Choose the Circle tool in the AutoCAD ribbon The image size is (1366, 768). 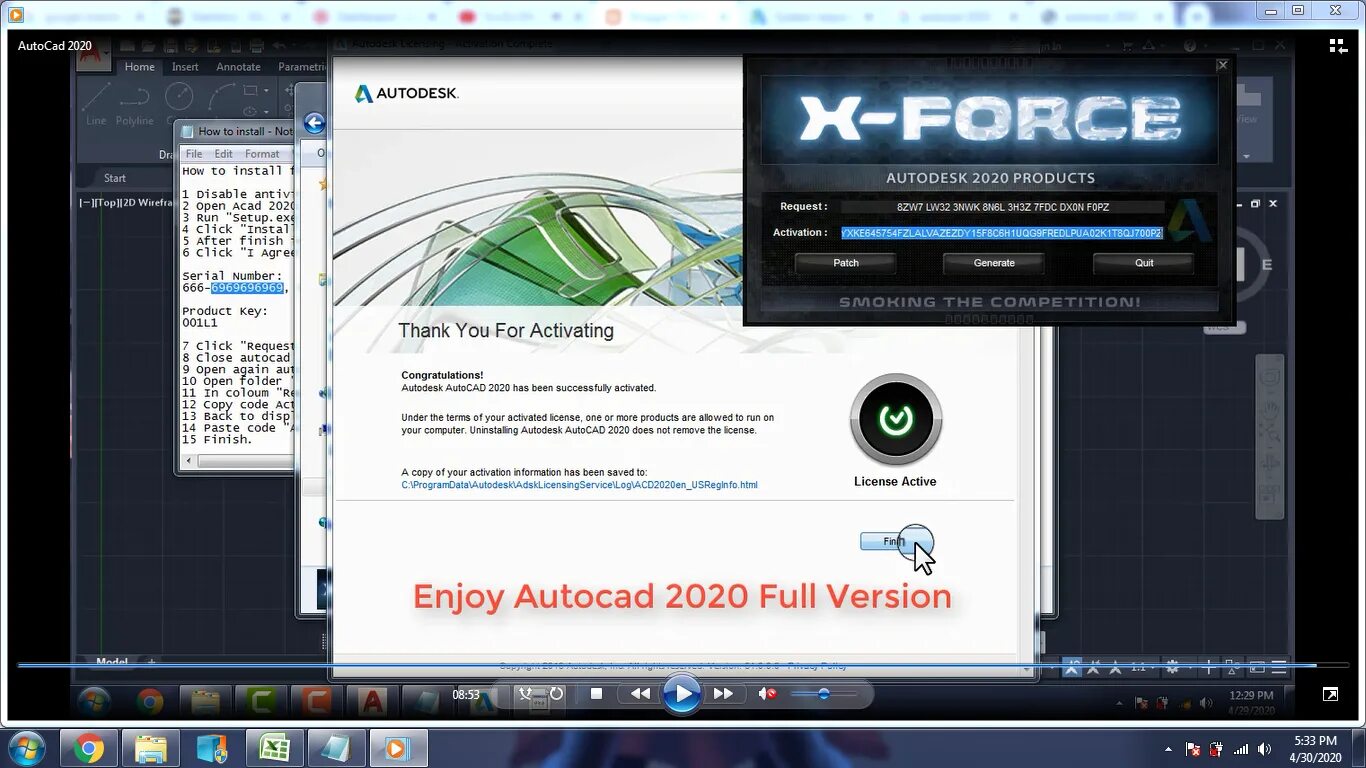[179, 96]
